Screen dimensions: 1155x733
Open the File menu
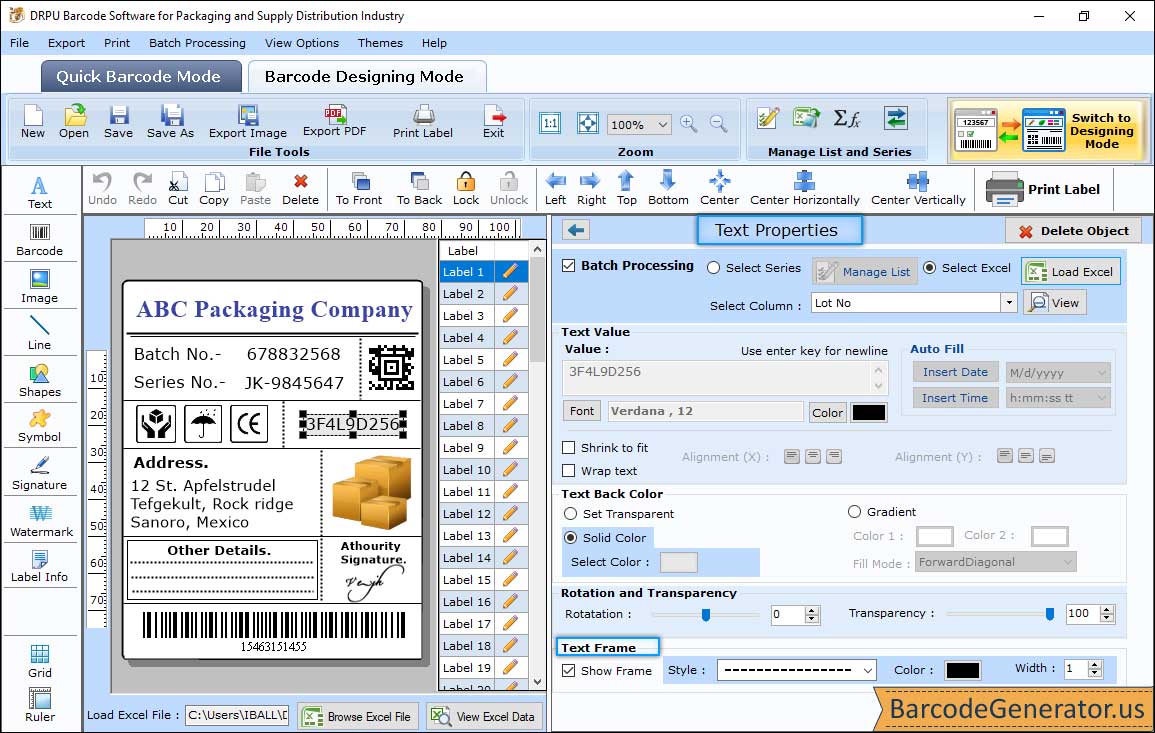20,43
